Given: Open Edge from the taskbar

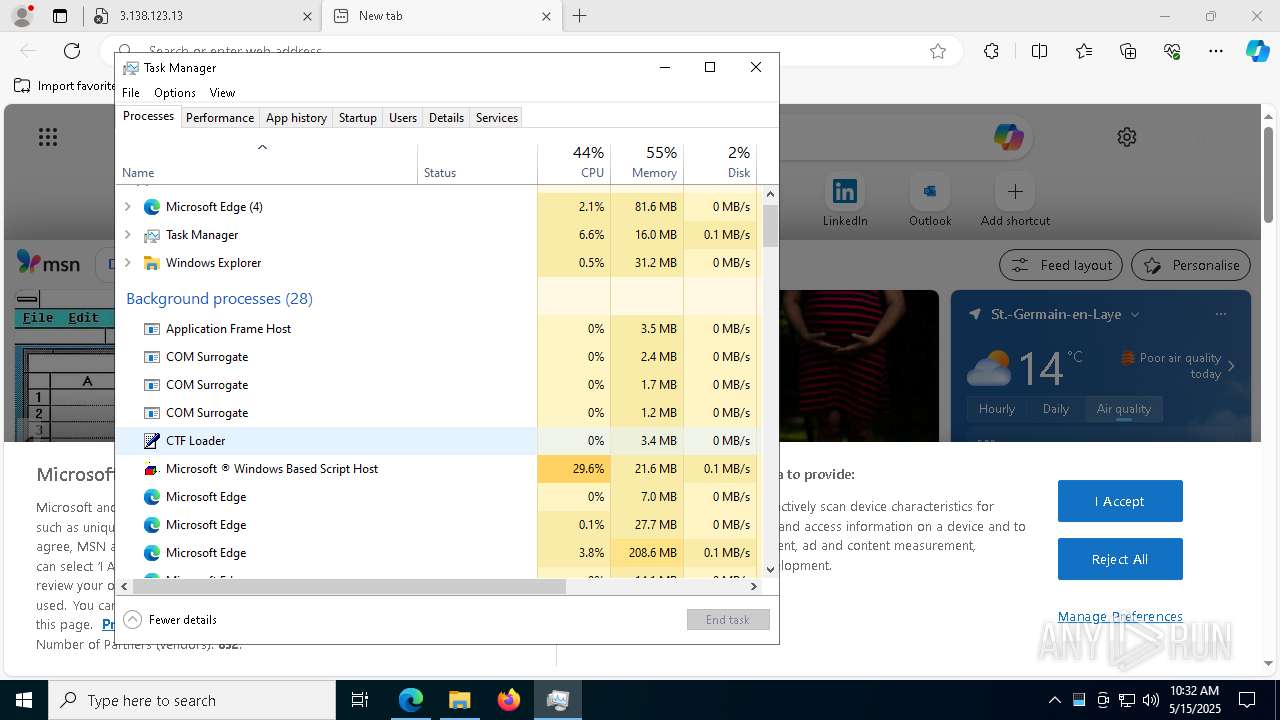Looking at the screenshot, I should pos(411,700).
